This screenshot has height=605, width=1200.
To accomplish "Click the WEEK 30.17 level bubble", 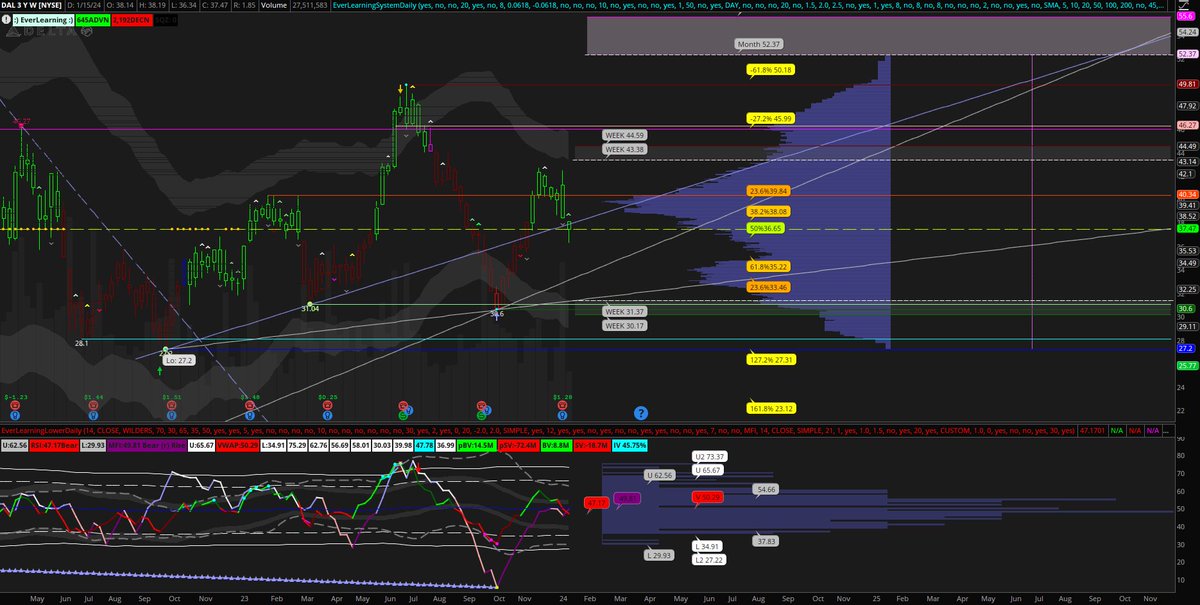I will (x=625, y=325).
